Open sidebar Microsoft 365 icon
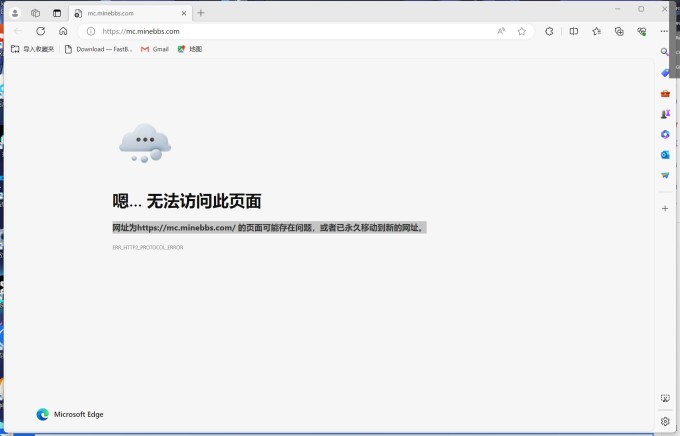This screenshot has height=436, width=680. [665, 134]
